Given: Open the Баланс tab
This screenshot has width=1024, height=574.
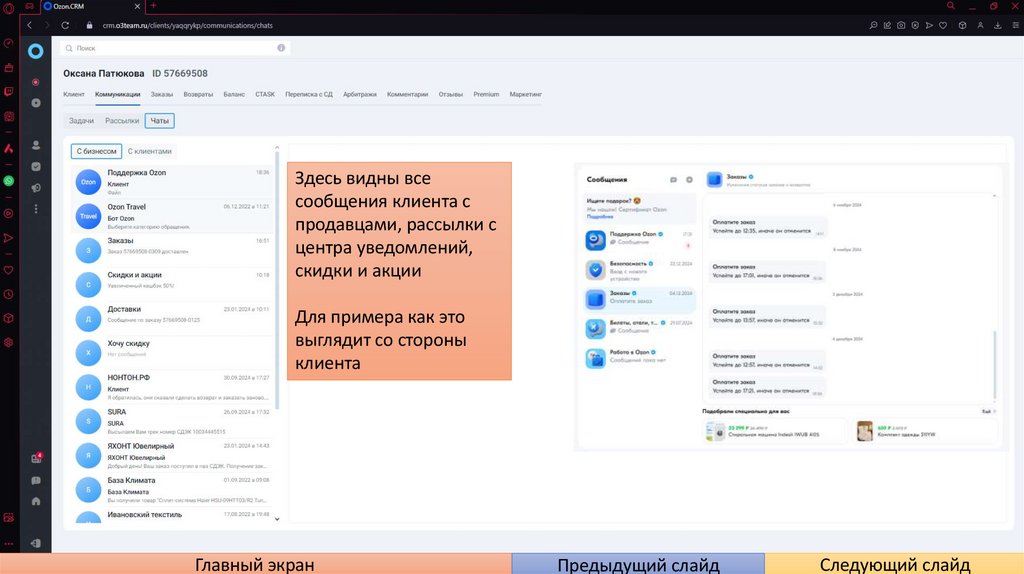Looking at the screenshot, I should point(234,94).
